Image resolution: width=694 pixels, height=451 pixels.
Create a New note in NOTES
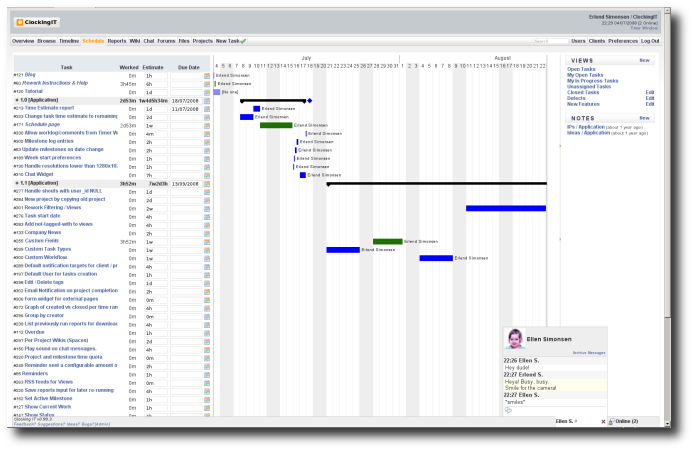[644, 118]
